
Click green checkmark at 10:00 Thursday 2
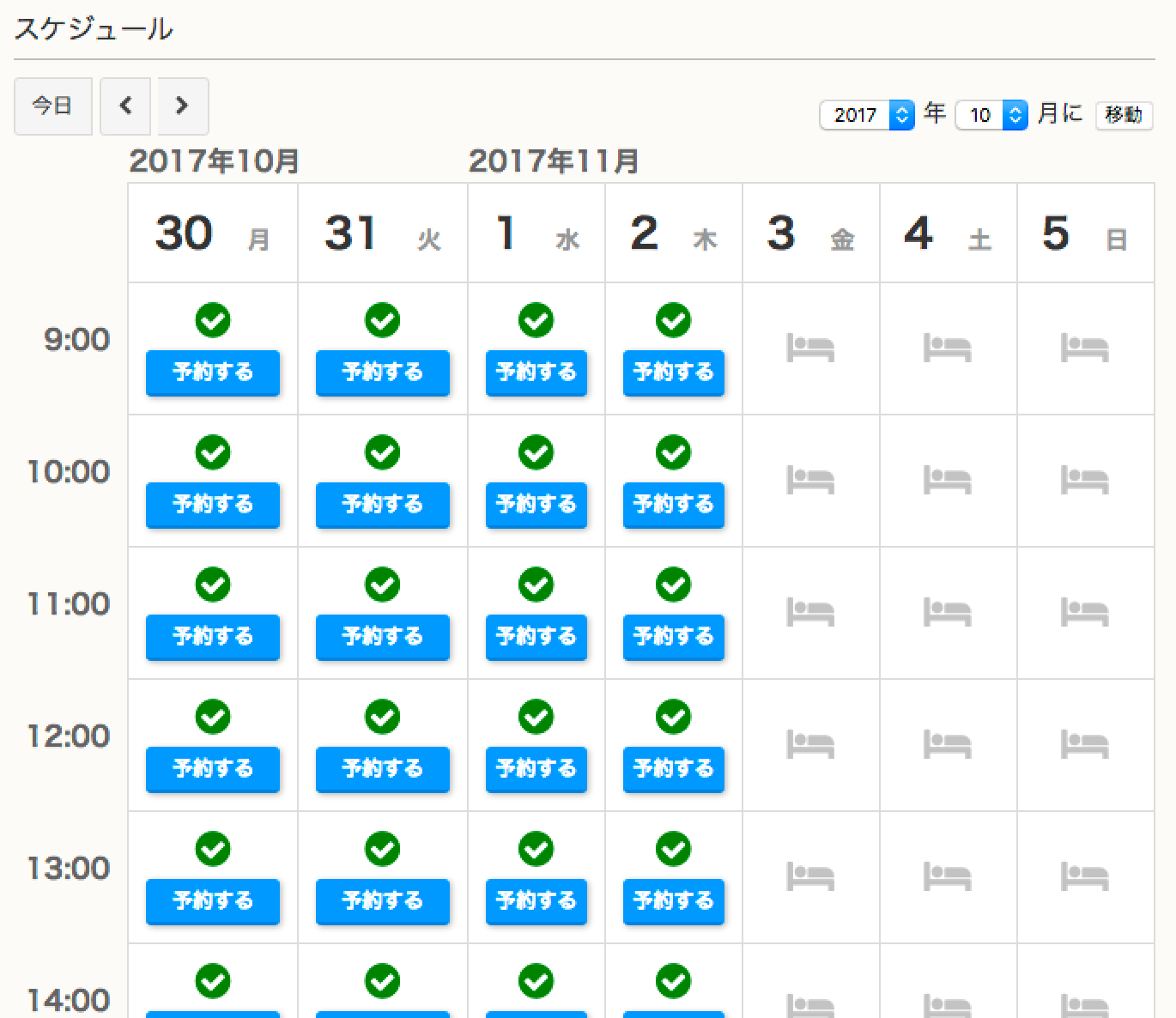pyautogui.click(x=674, y=452)
